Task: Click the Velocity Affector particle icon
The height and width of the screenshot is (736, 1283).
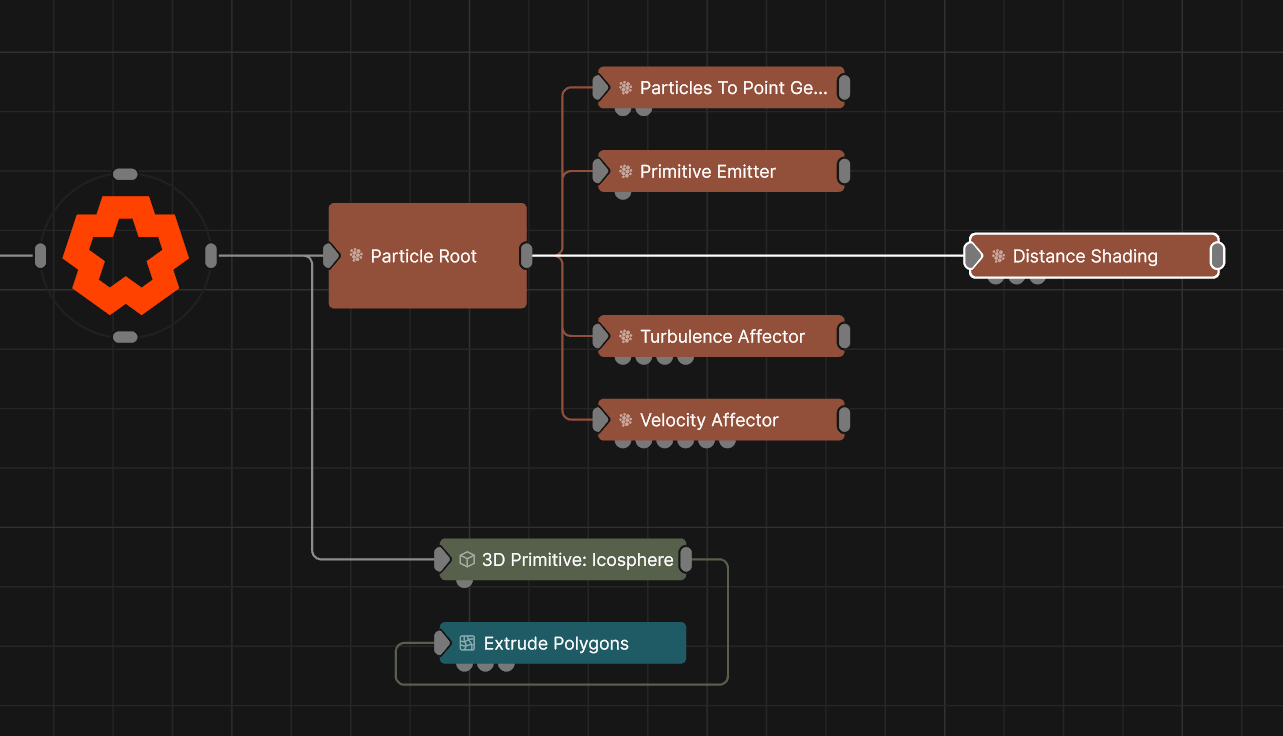Action: [x=626, y=421]
